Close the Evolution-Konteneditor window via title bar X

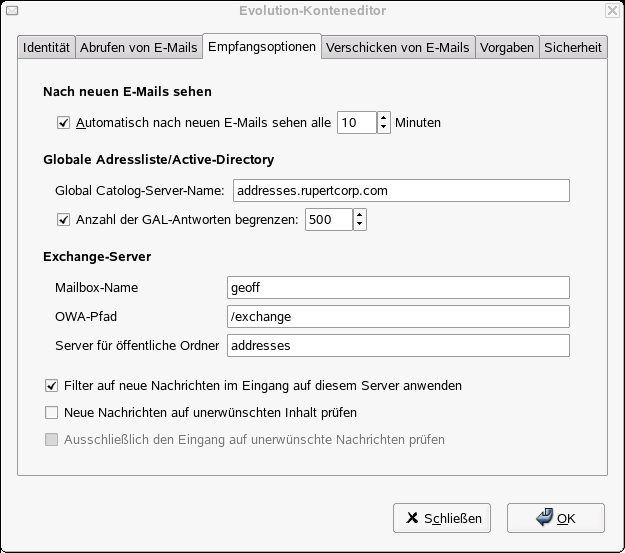[612, 10]
